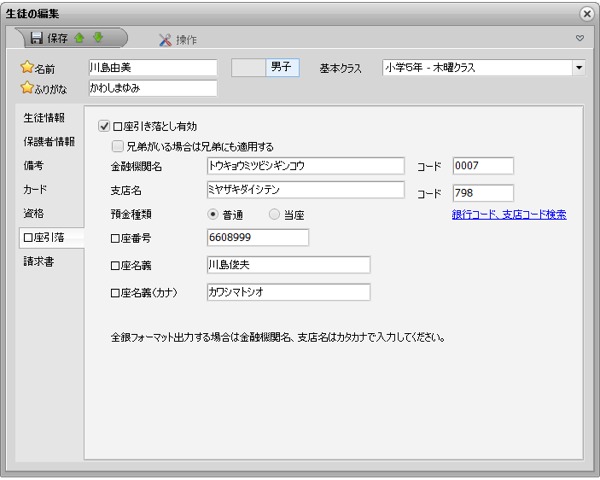Viewport: 600px width, 480px height.
Task: Click the 口座番号 input field
Action: point(257,238)
